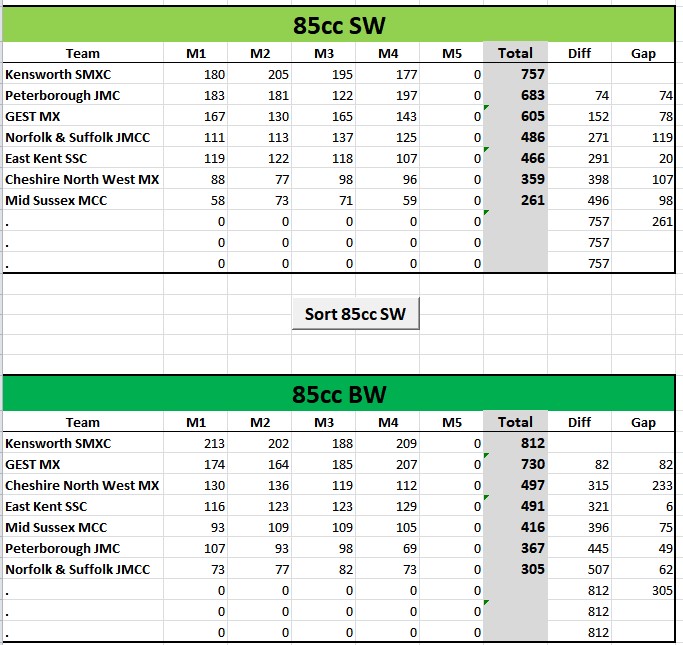Select the M3 header in the 85cc BW table
The height and width of the screenshot is (645, 683).
click(324, 422)
